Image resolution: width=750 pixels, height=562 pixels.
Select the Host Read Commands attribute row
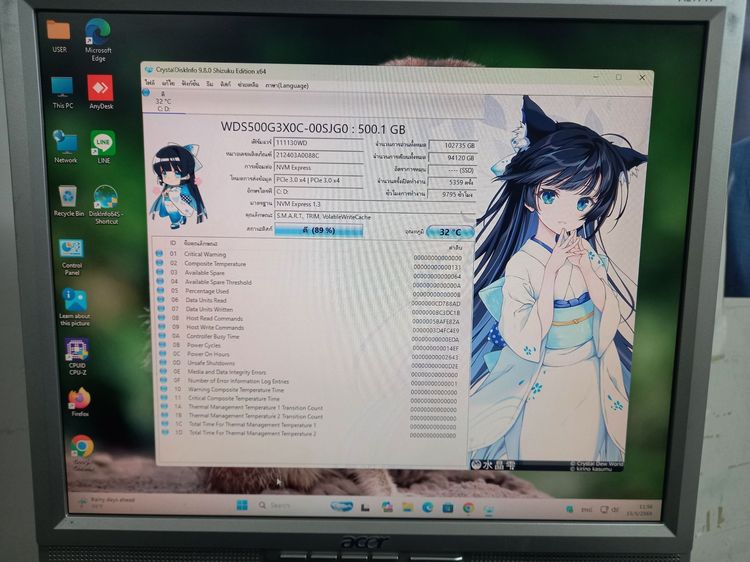pyautogui.click(x=309, y=319)
